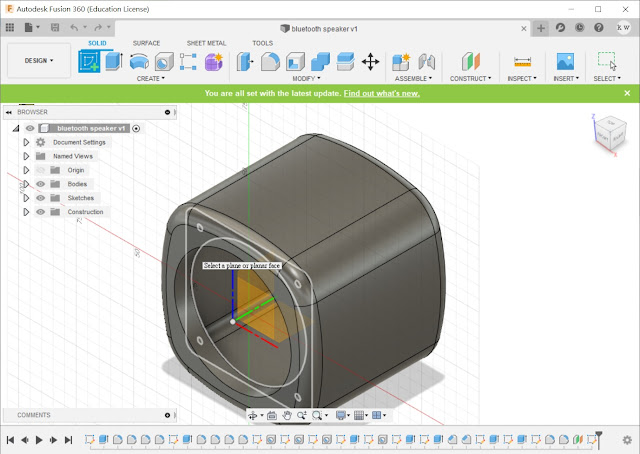Screen dimensions: 640x454
Task: Select the Look At tool
Action: [272, 416]
